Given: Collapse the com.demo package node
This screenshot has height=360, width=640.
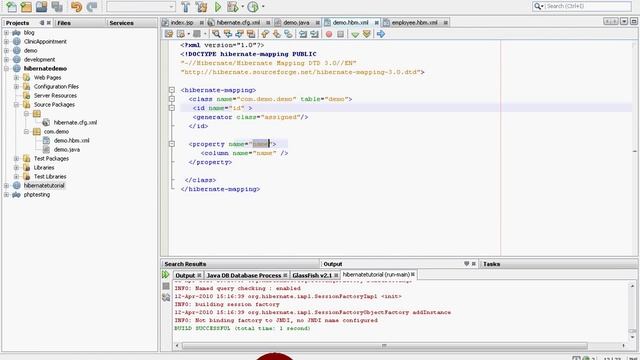Looking at the screenshot, I should 26,131.
